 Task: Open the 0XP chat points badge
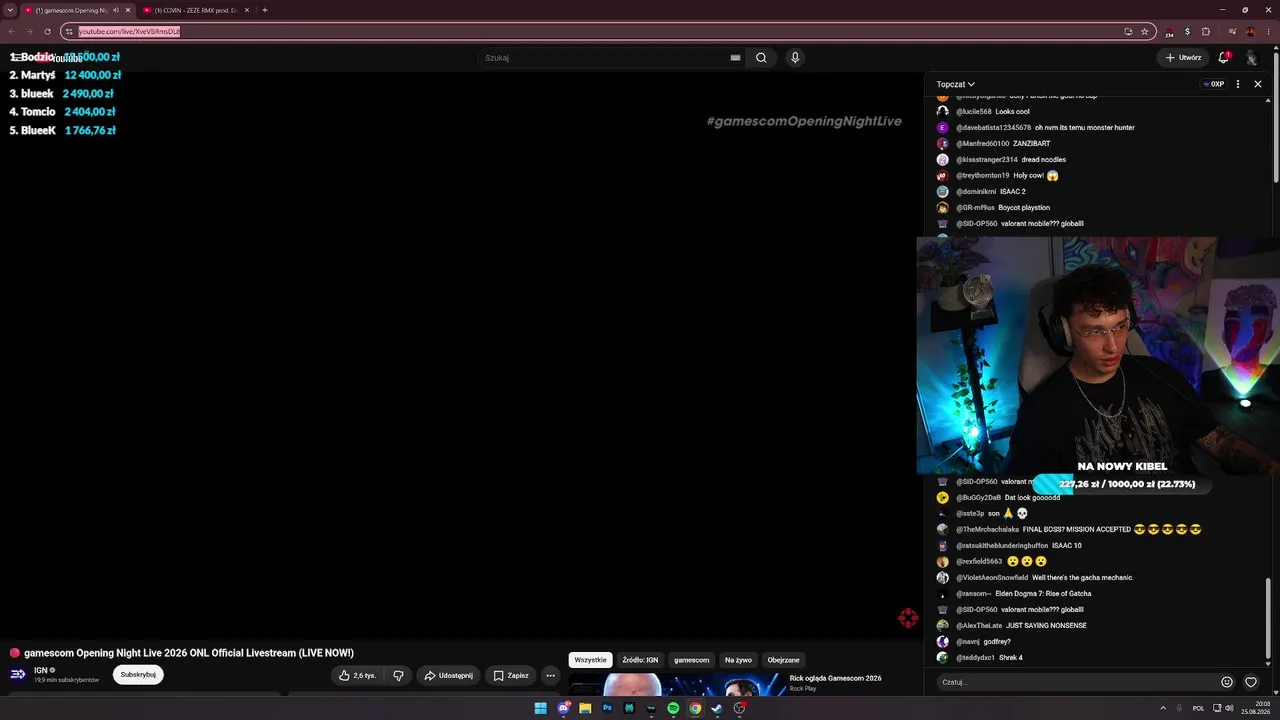(x=1214, y=84)
